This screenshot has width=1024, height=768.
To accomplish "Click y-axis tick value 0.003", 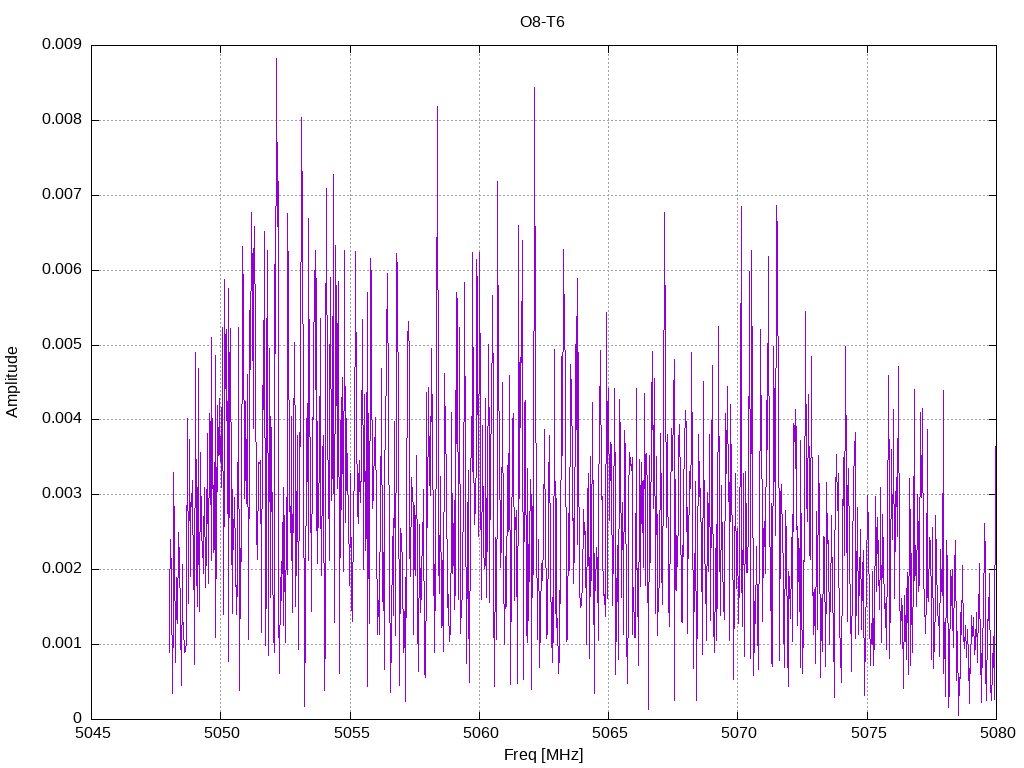I will pyautogui.click(x=62, y=494).
